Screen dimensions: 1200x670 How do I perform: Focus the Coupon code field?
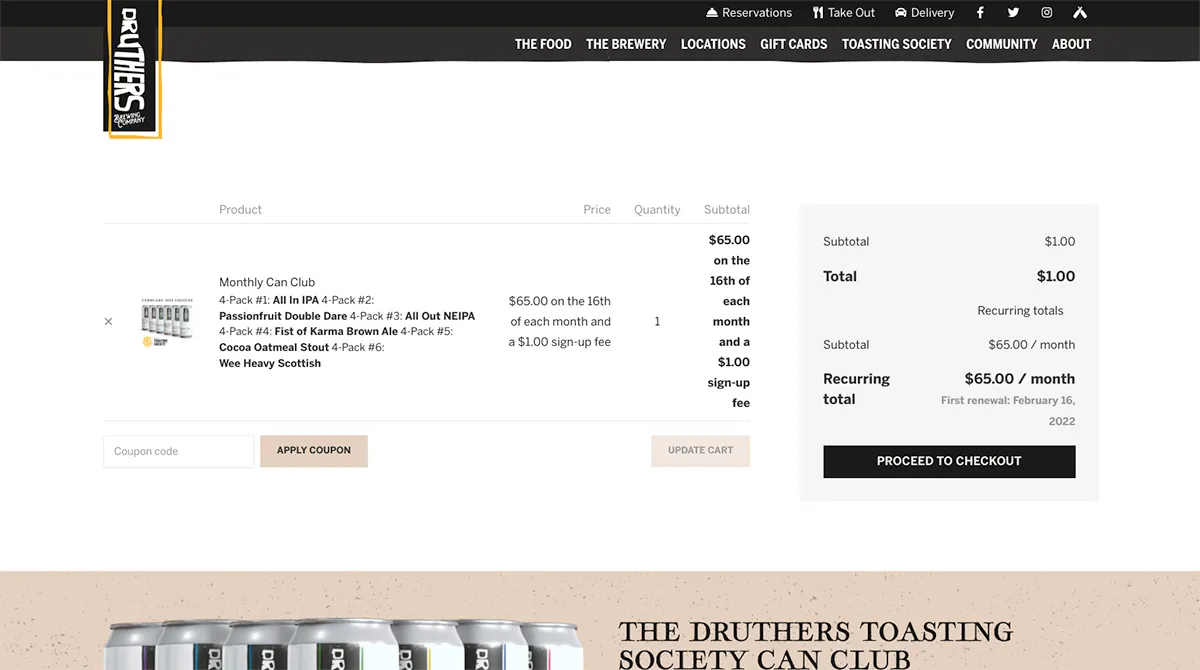pyautogui.click(x=179, y=451)
